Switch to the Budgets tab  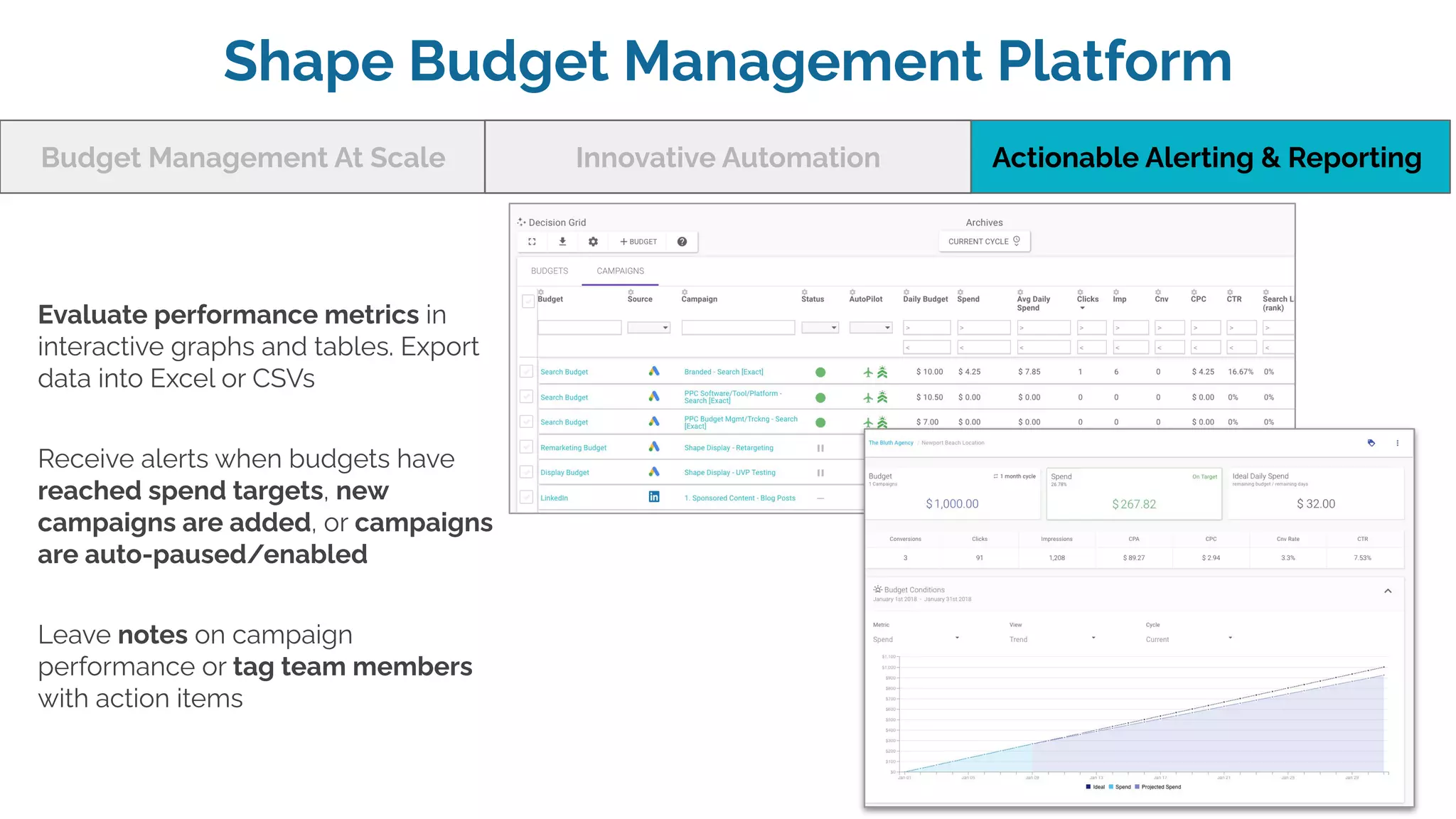click(x=550, y=271)
